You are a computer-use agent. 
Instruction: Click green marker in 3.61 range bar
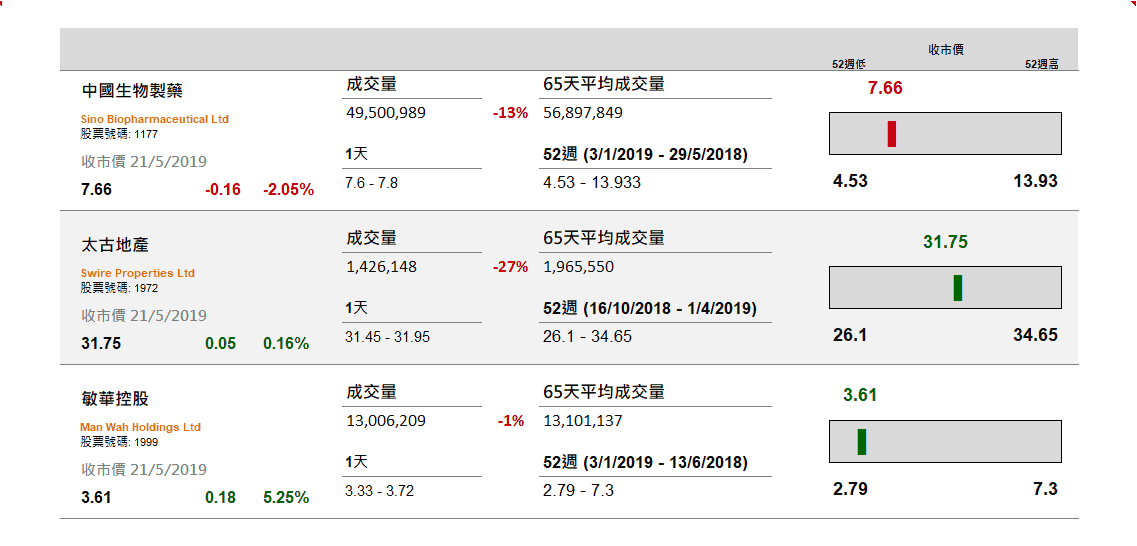[x=861, y=442]
